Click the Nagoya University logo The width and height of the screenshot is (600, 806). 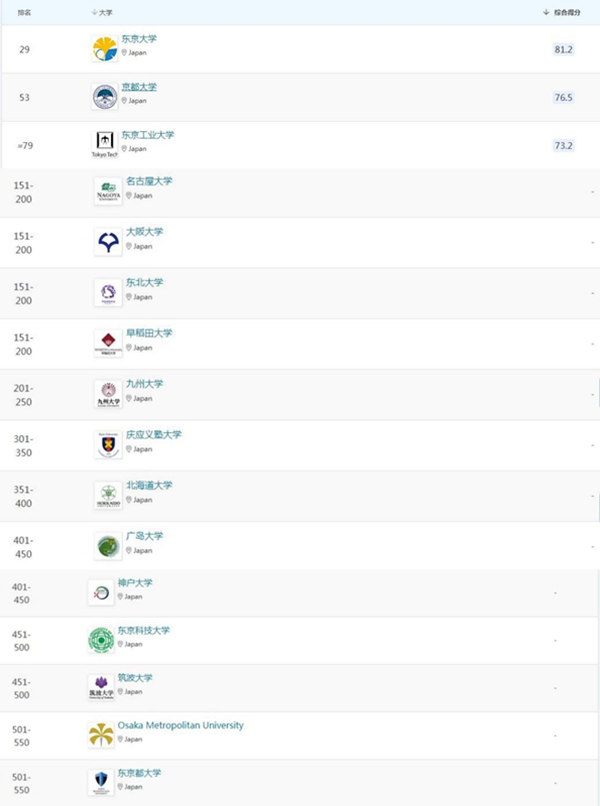(x=108, y=191)
